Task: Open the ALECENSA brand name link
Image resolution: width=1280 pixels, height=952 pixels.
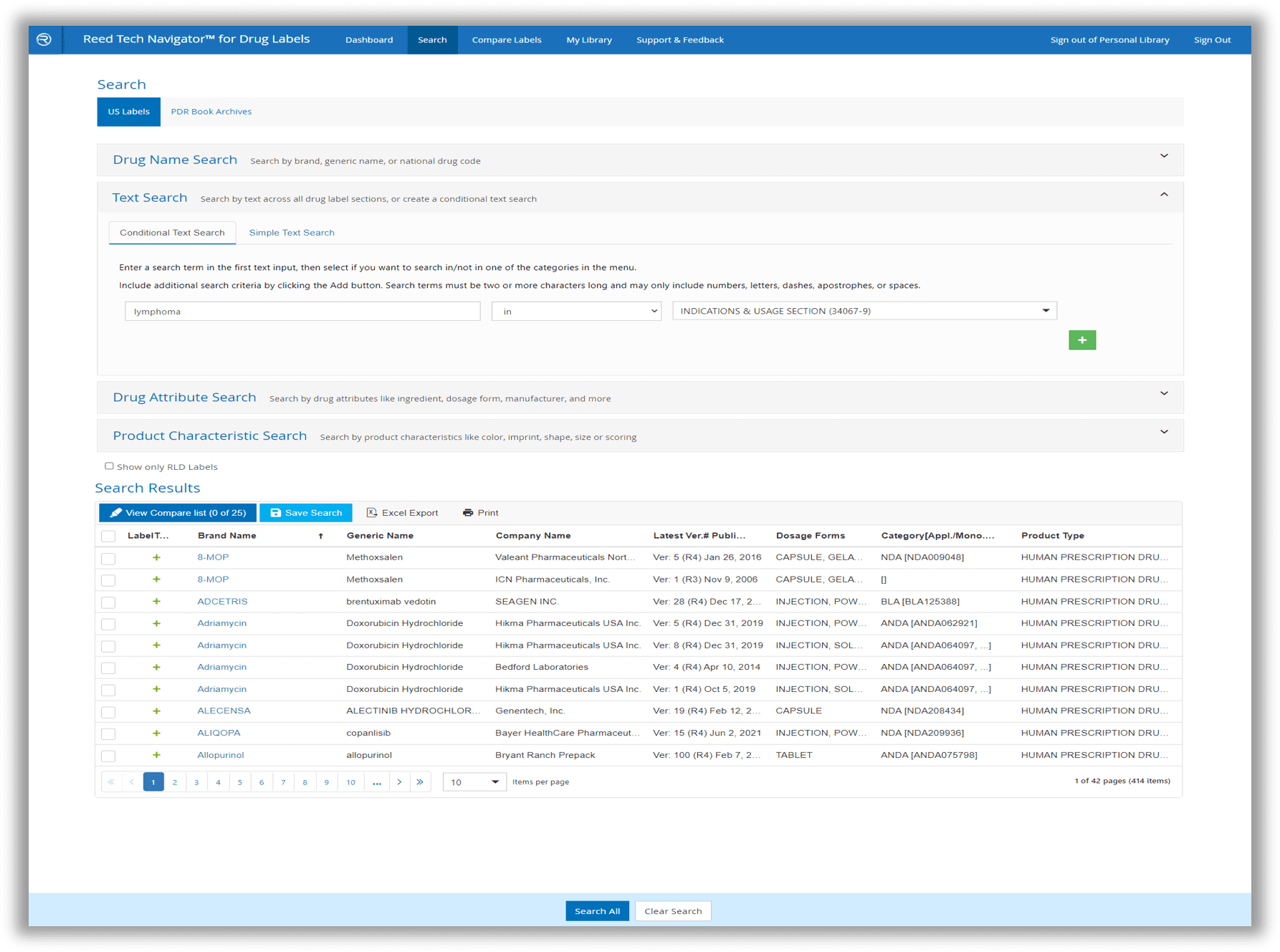Action: 224,711
